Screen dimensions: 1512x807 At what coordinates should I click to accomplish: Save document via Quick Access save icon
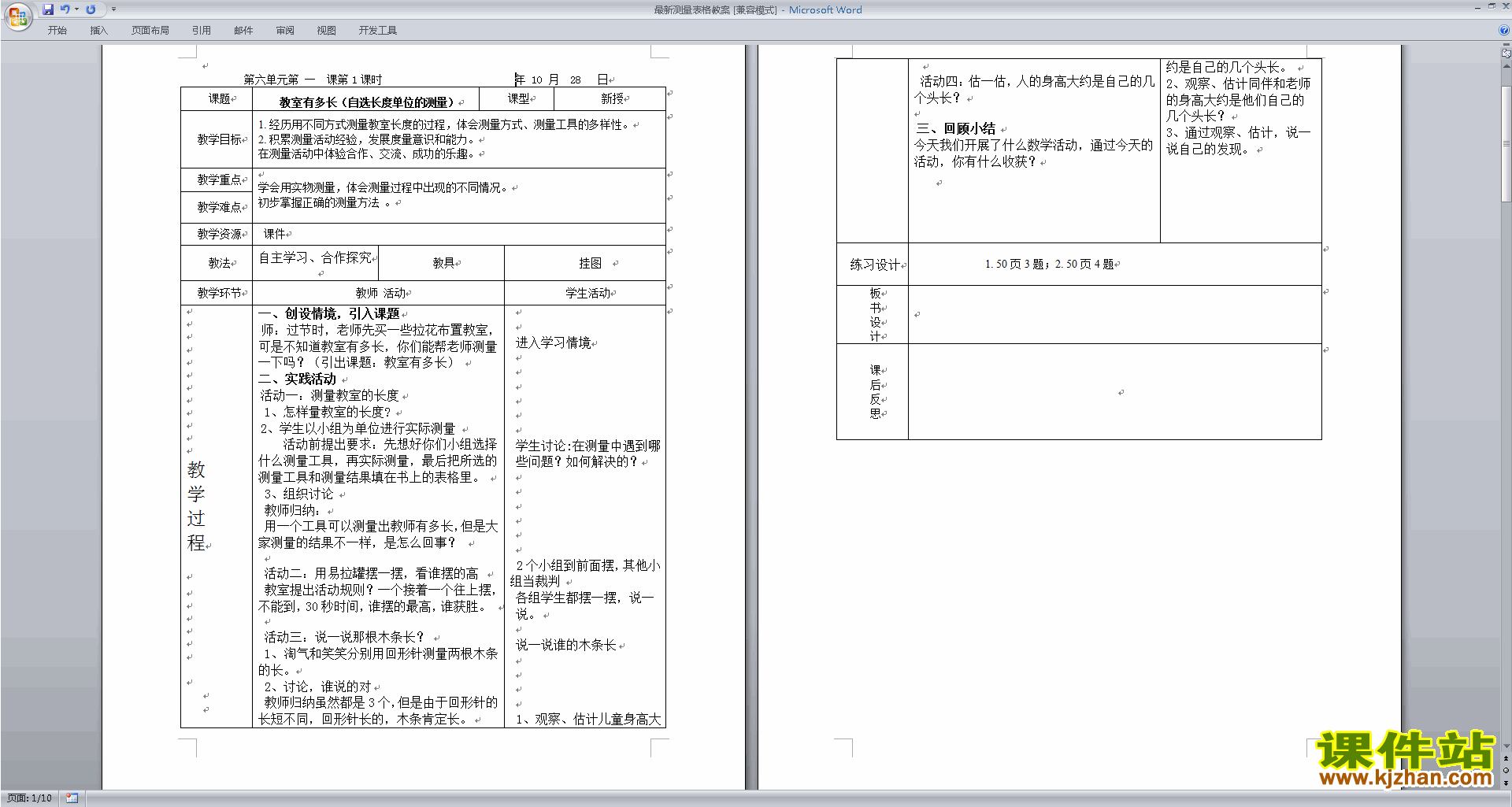coord(49,9)
